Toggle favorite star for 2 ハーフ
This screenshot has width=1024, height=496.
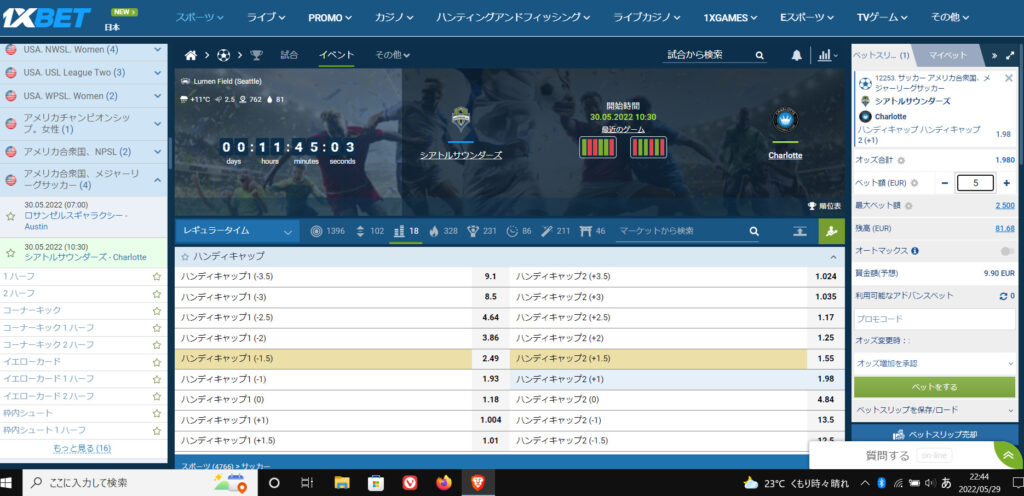(156, 294)
